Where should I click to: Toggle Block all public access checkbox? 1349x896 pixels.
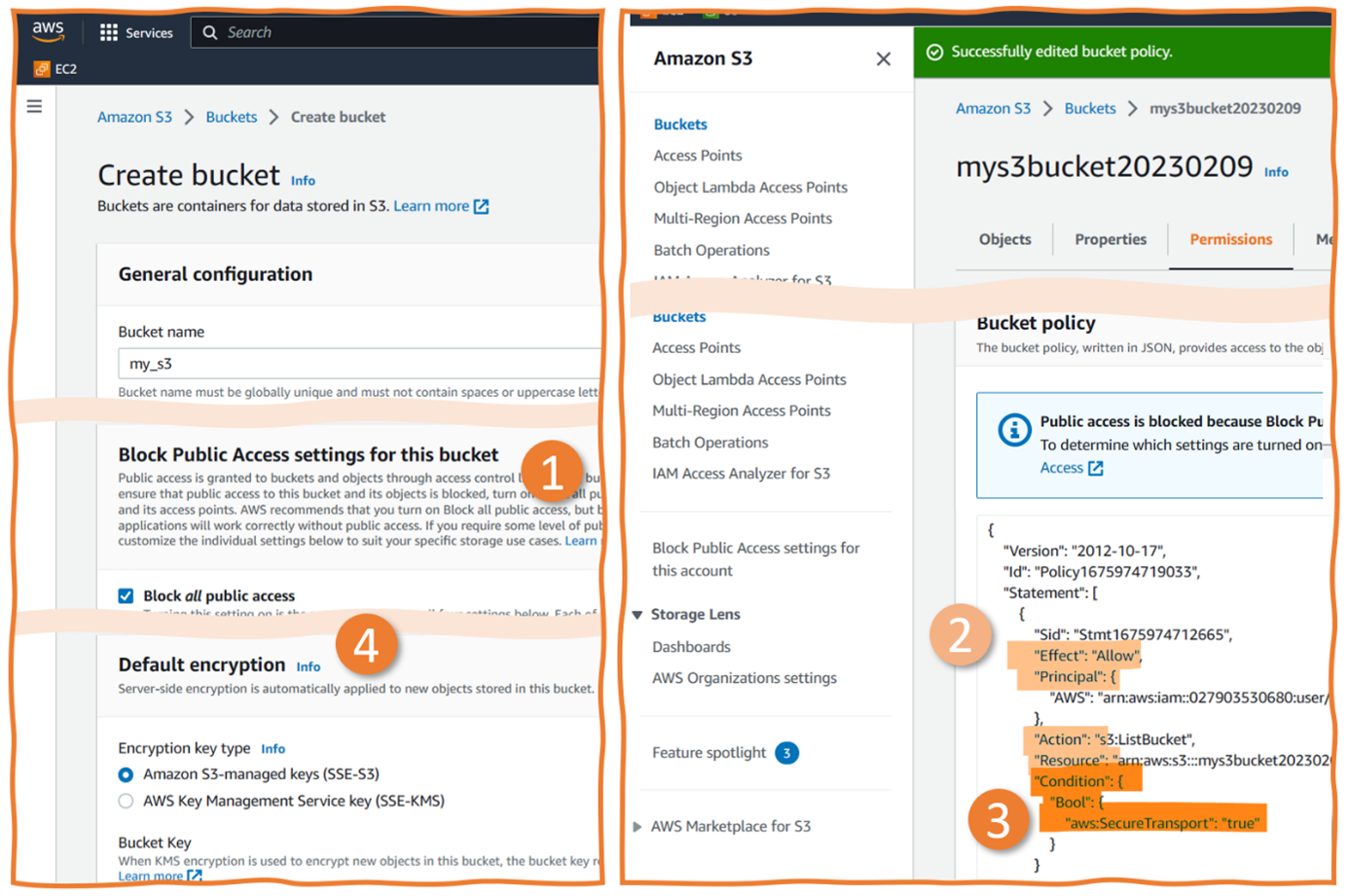(126, 596)
